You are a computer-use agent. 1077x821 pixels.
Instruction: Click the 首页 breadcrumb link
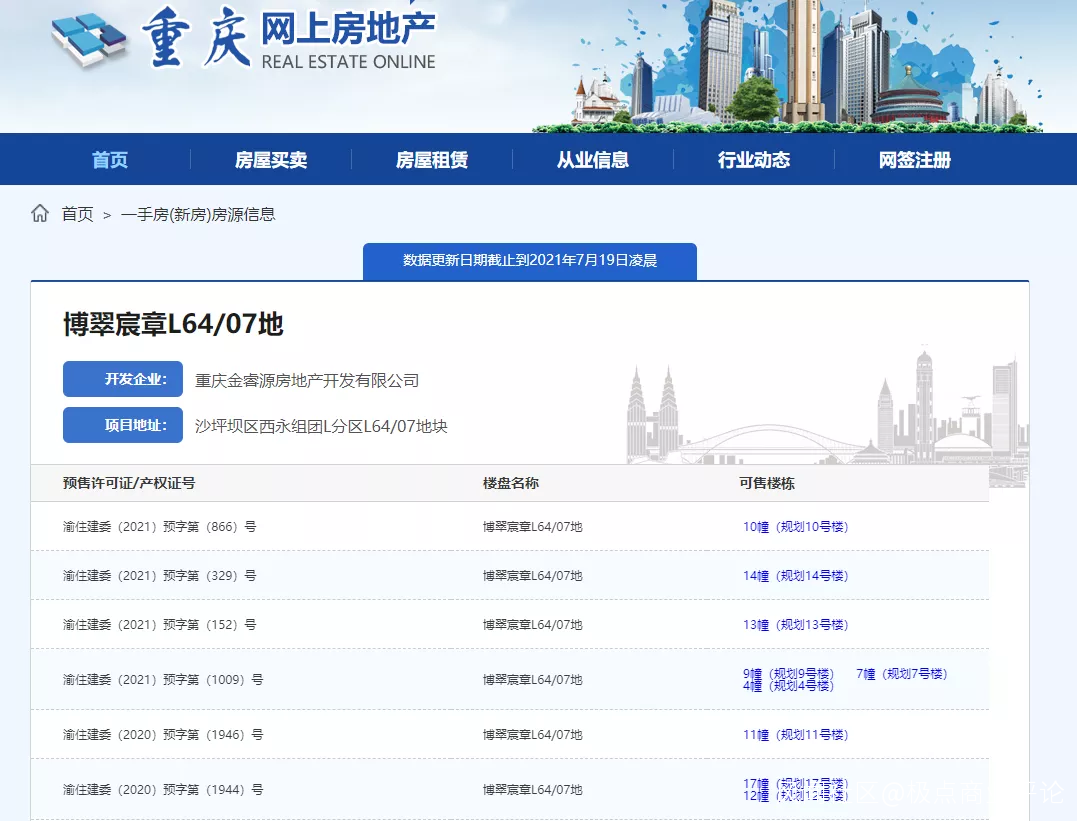77,214
